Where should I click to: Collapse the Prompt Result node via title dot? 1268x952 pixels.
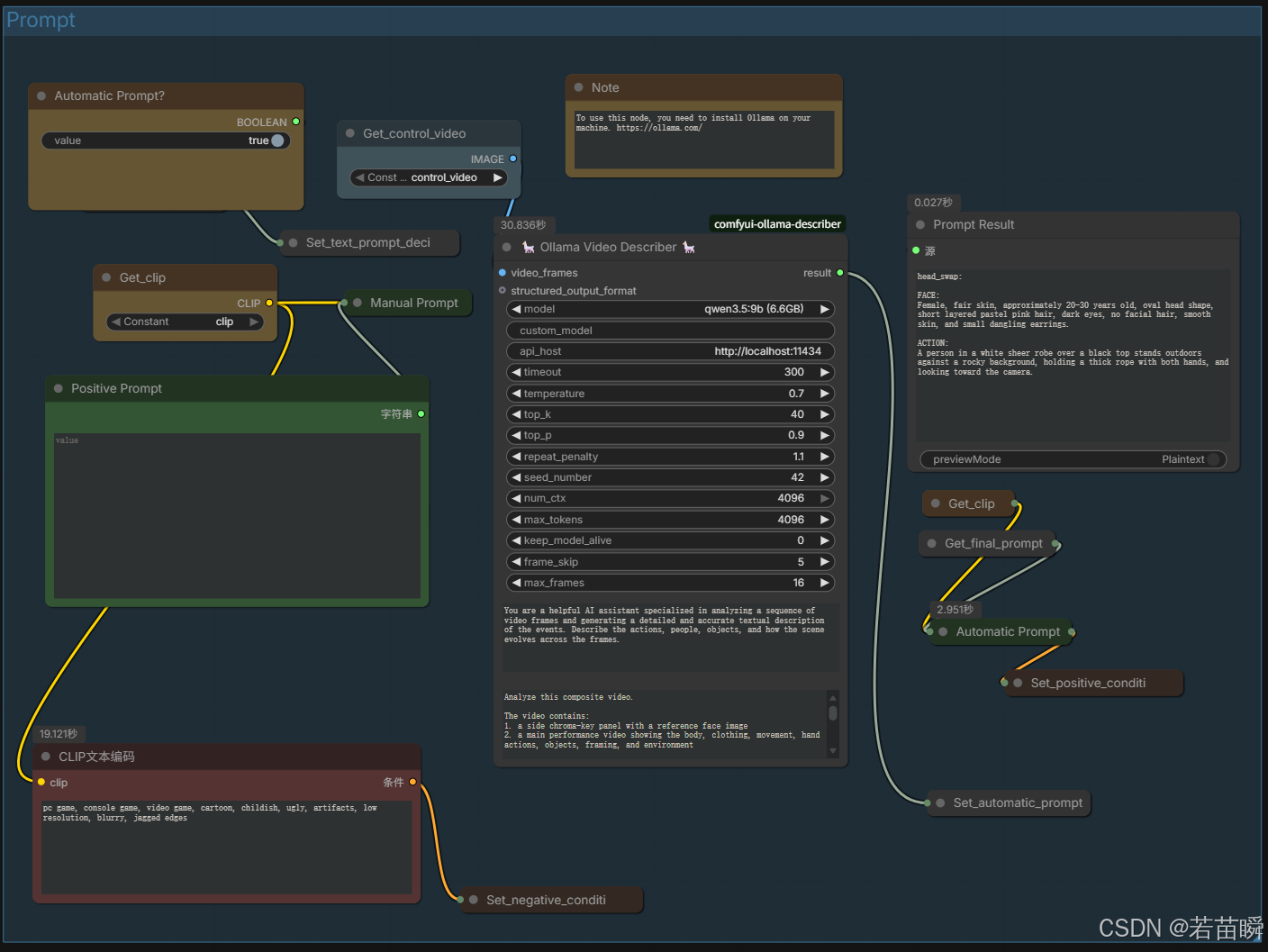click(920, 225)
